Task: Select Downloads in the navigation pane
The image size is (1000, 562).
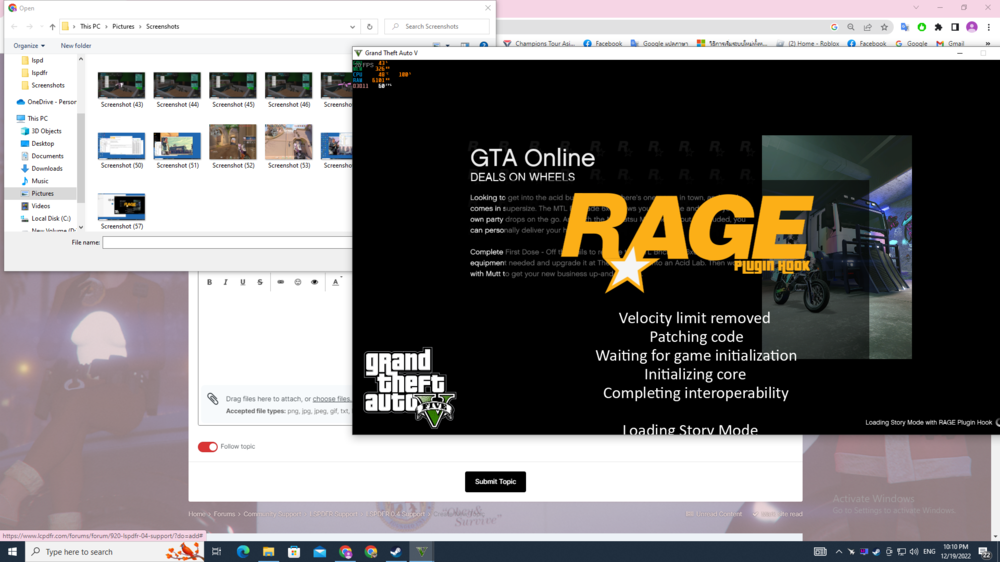Action: [x=46, y=168]
